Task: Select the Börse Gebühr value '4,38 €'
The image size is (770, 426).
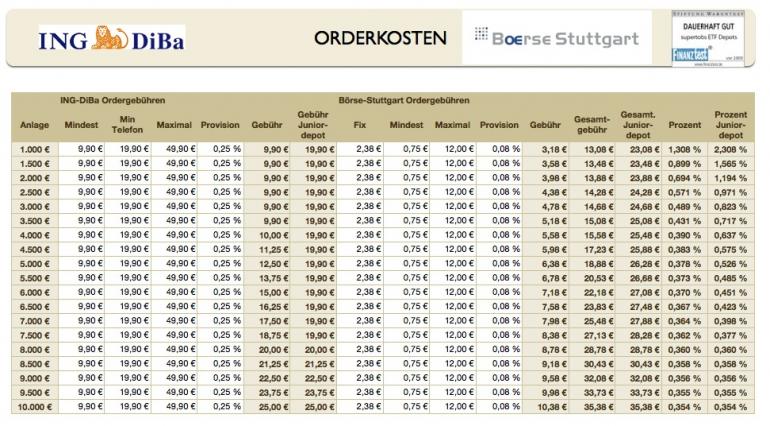Action: click(x=554, y=192)
